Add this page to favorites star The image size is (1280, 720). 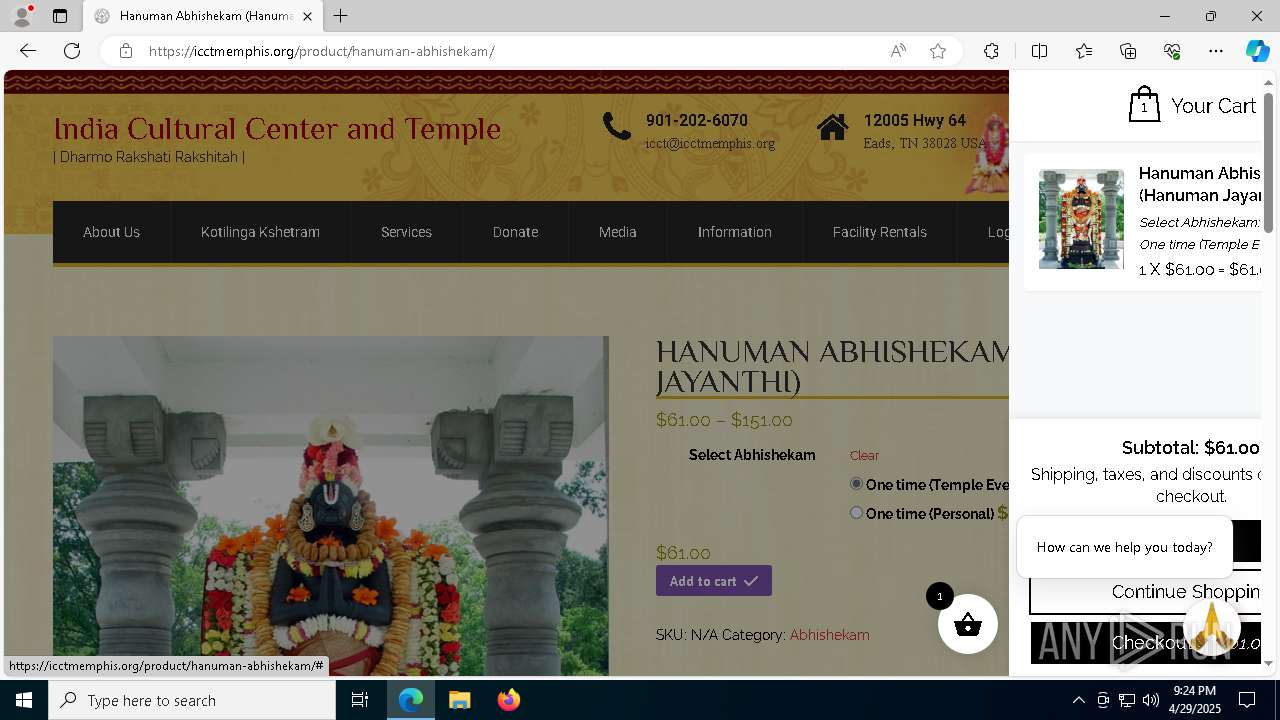coord(938,51)
